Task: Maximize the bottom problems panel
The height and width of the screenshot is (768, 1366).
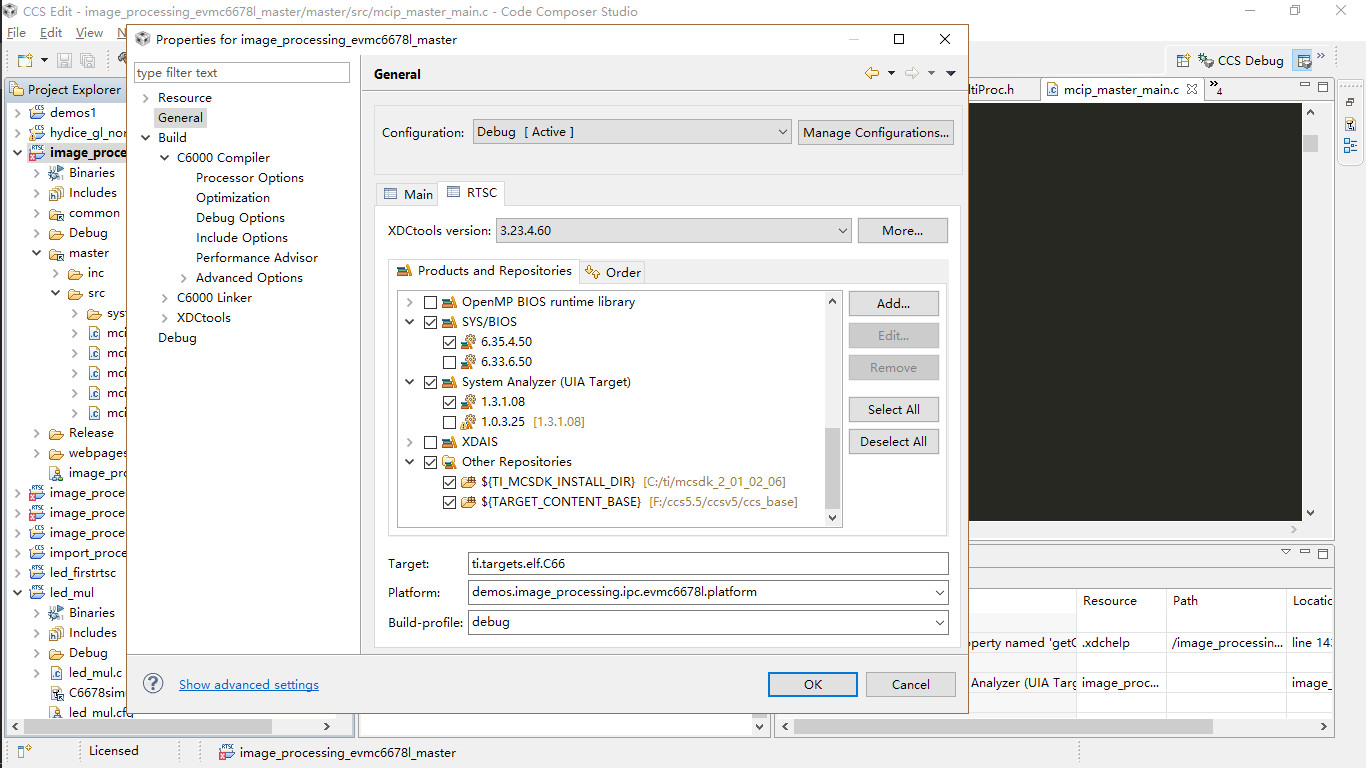Action: click(1322, 552)
